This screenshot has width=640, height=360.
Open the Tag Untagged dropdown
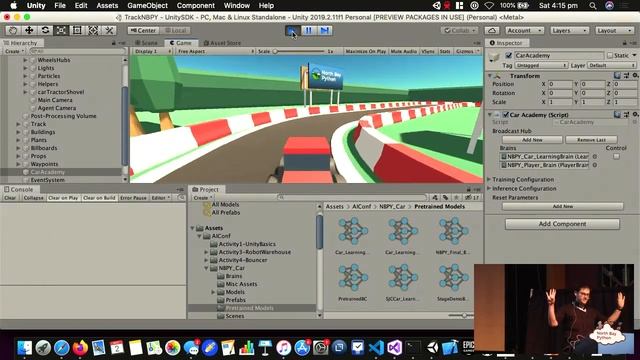pyautogui.click(x=541, y=65)
